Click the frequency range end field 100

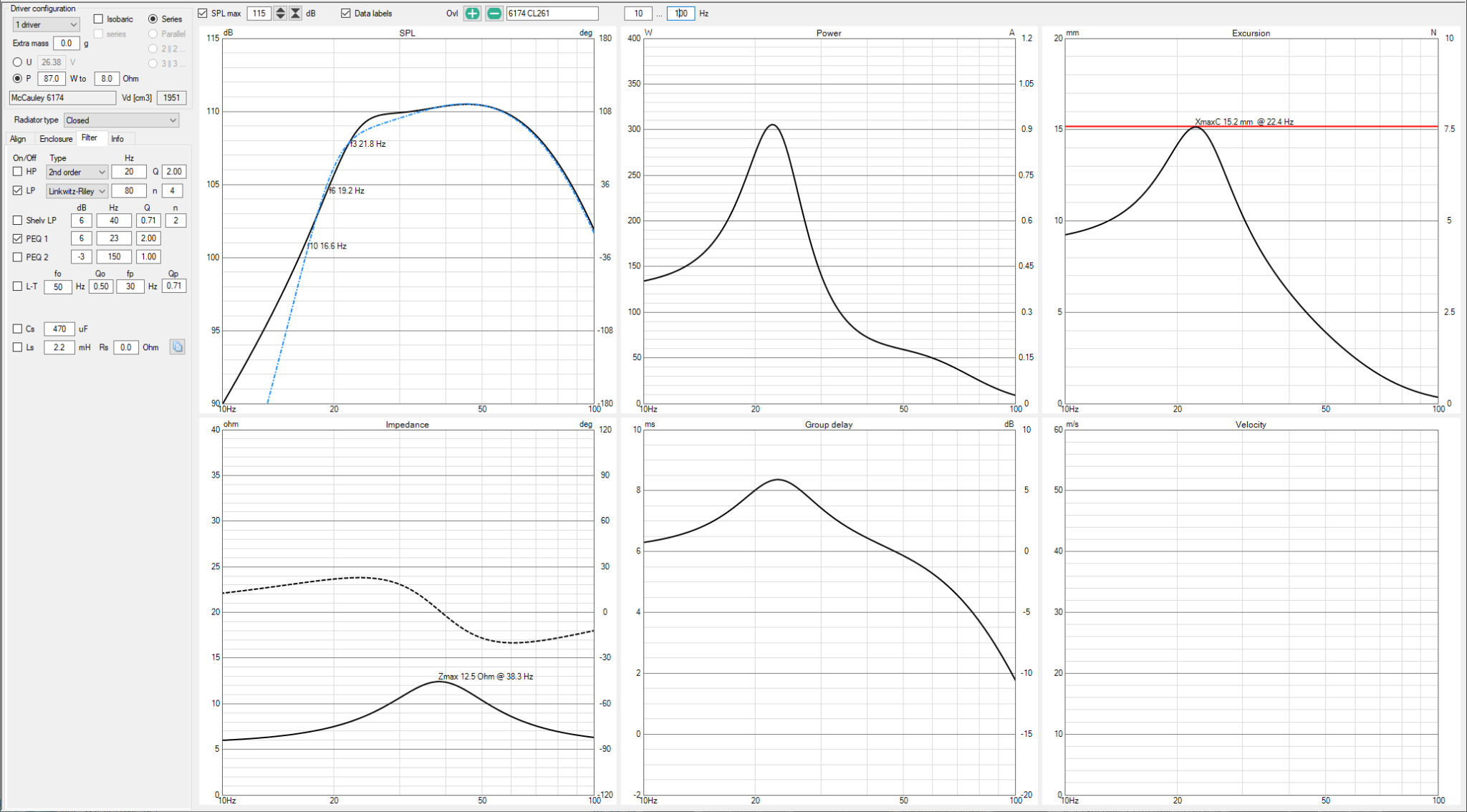[x=680, y=14]
